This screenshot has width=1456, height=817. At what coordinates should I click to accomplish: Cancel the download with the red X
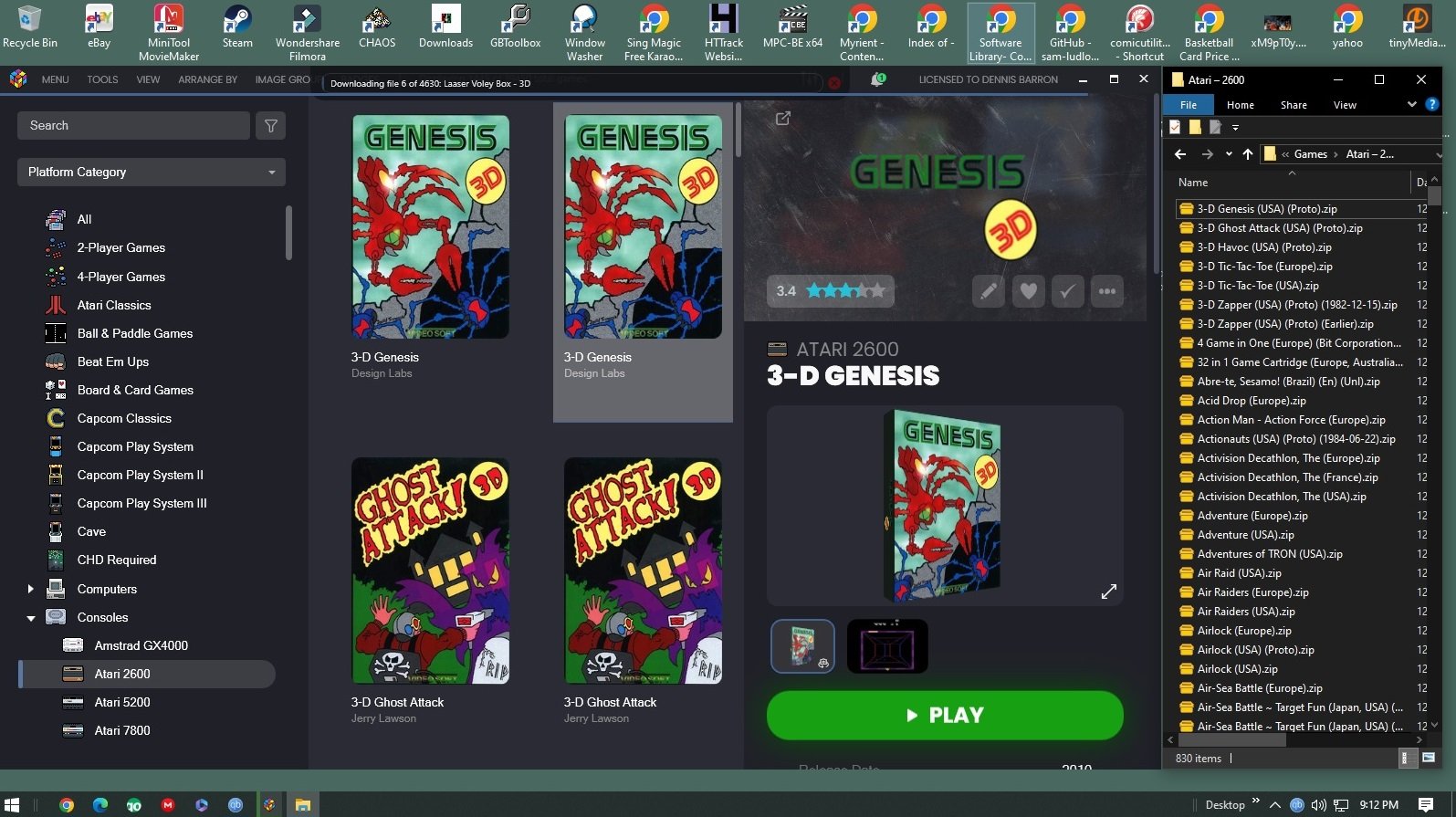(833, 83)
